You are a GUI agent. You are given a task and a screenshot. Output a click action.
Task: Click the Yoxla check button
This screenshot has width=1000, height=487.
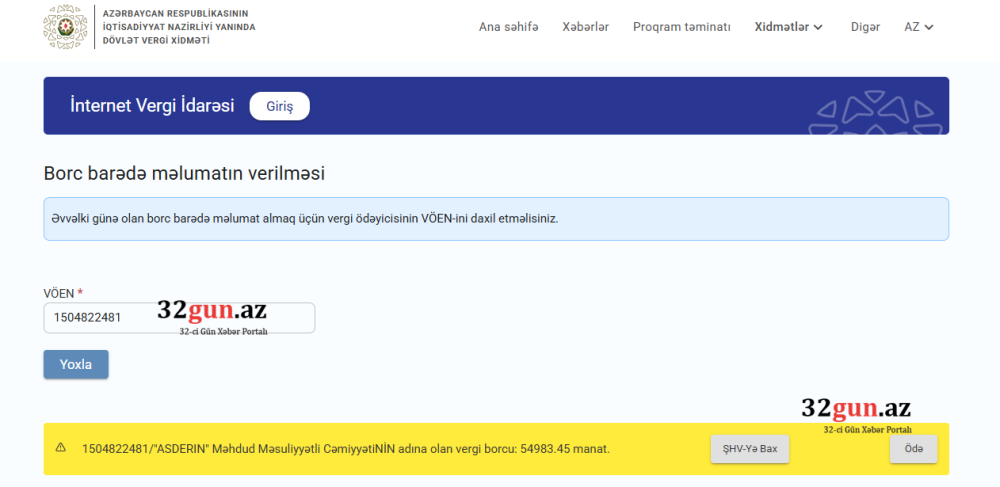pyautogui.click(x=76, y=365)
